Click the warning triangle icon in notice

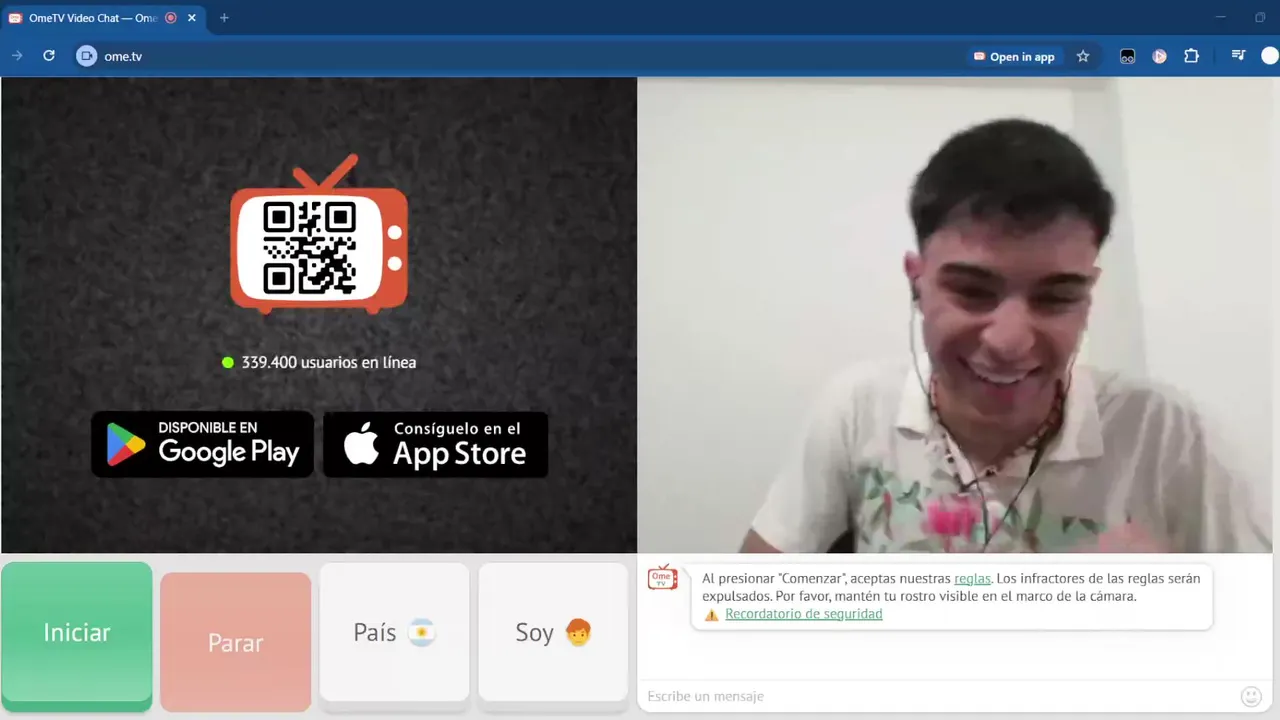[711, 614]
